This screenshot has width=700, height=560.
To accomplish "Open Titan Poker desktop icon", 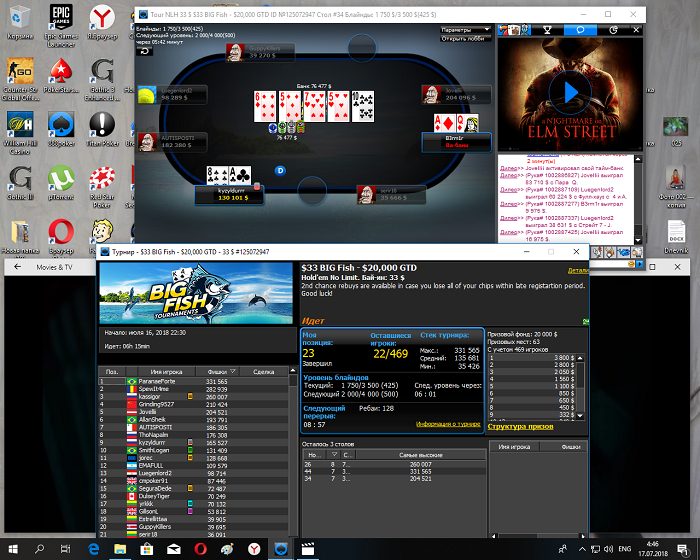I will click(102, 130).
